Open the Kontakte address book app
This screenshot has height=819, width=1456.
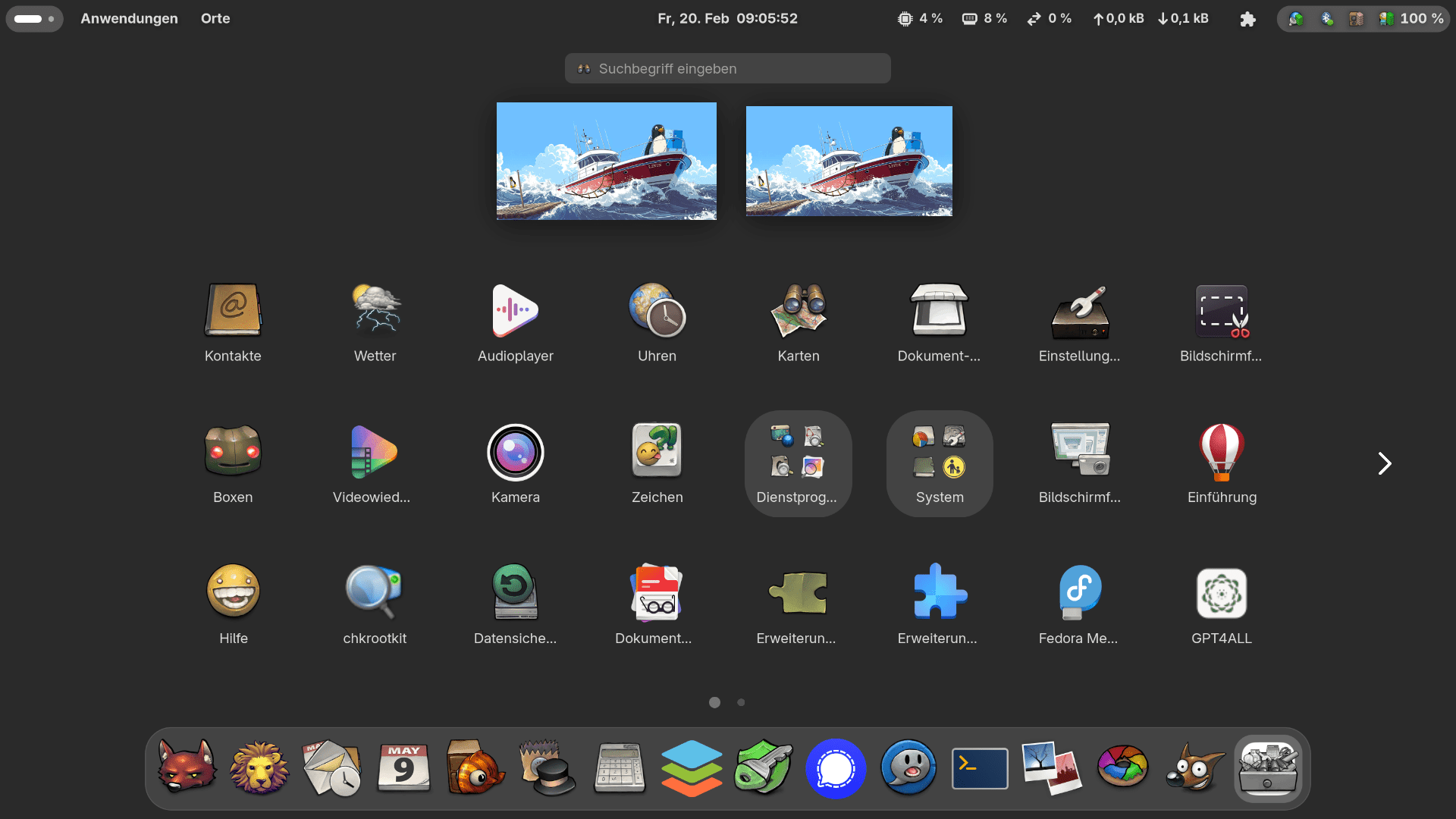tap(233, 311)
